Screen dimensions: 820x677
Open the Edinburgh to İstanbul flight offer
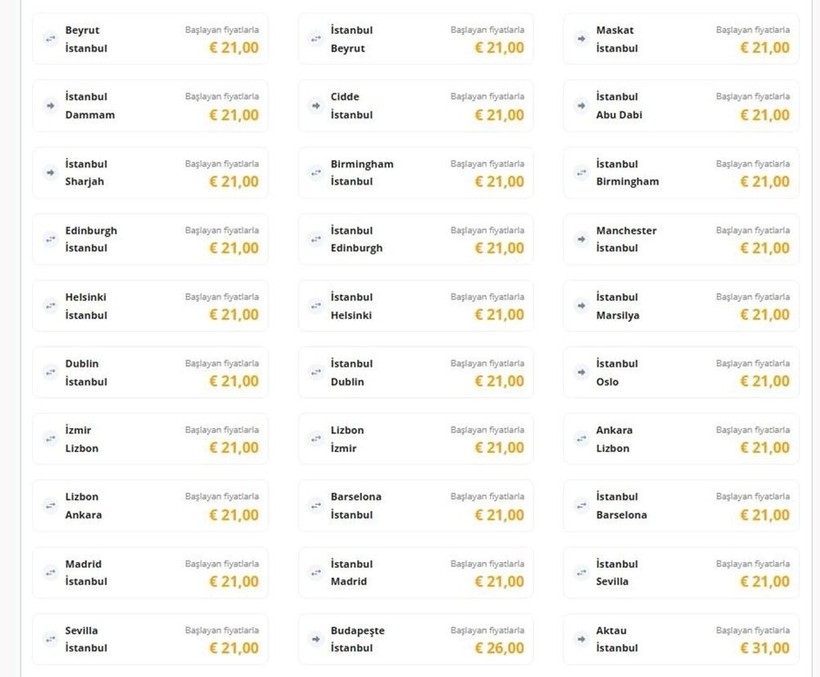pyautogui.click(x=150, y=239)
